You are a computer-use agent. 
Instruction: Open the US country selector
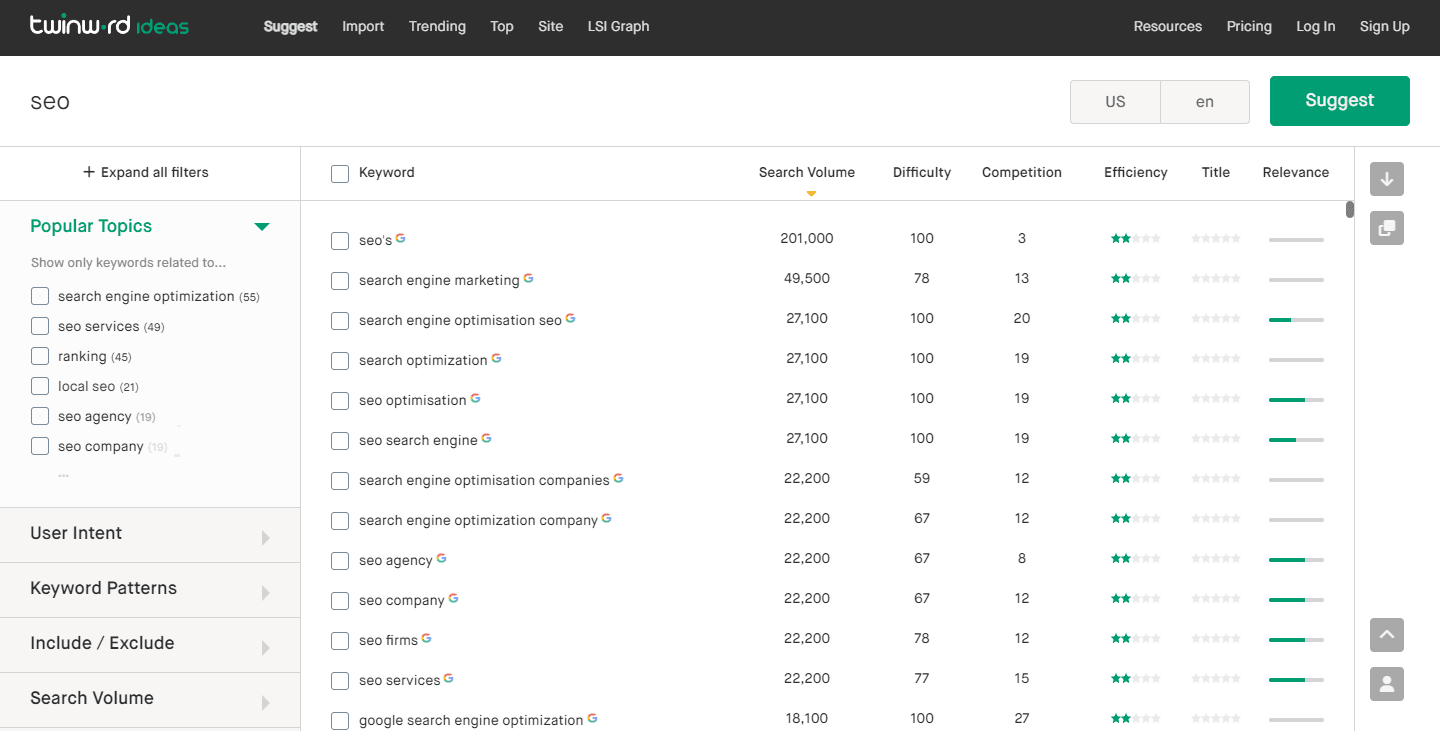pos(1115,102)
